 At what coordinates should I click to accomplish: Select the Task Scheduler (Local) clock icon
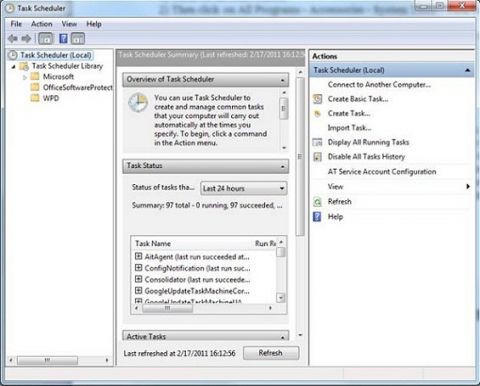tap(12, 55)
